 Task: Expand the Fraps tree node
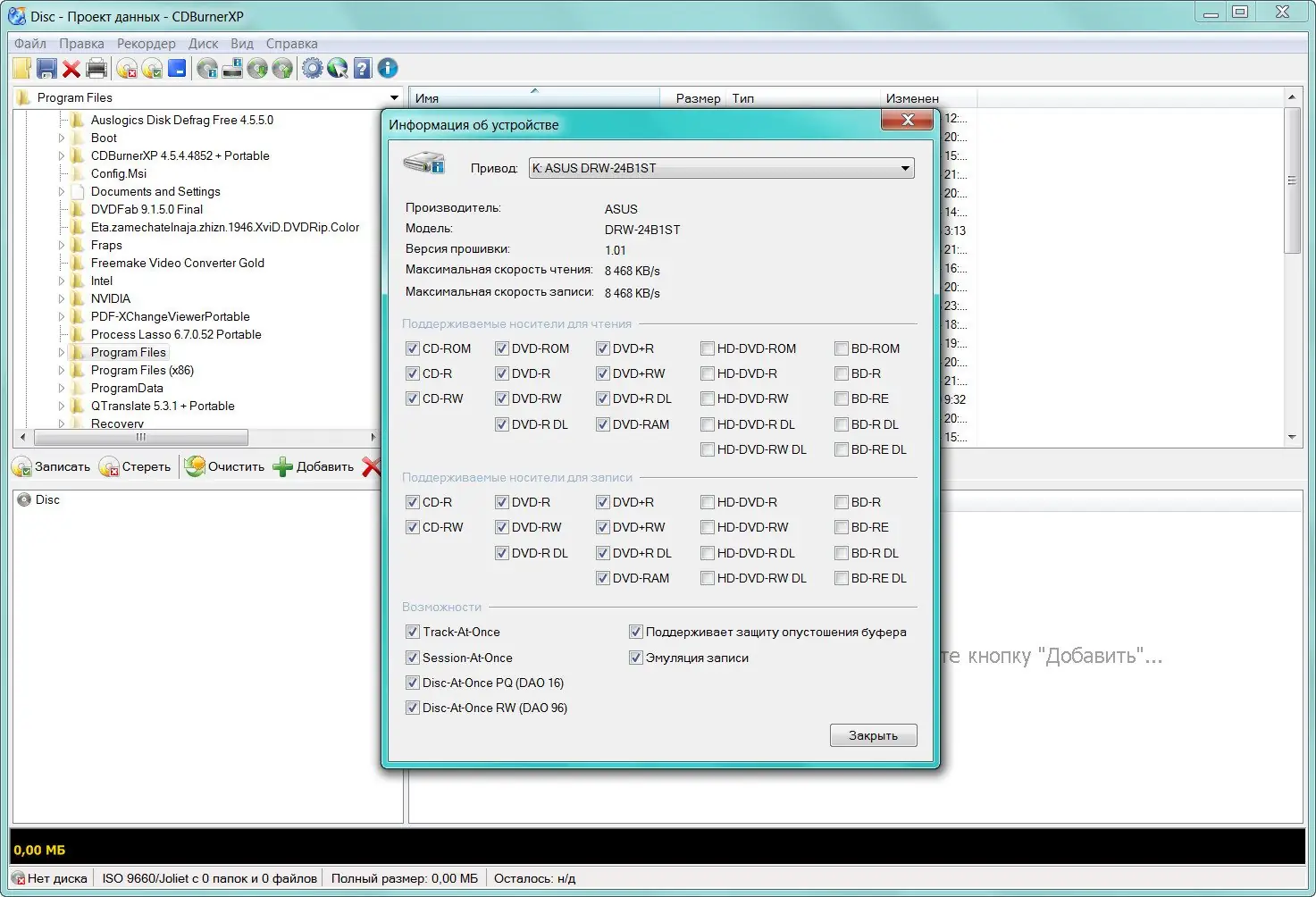pyautogui.click(x=62, y=245)
